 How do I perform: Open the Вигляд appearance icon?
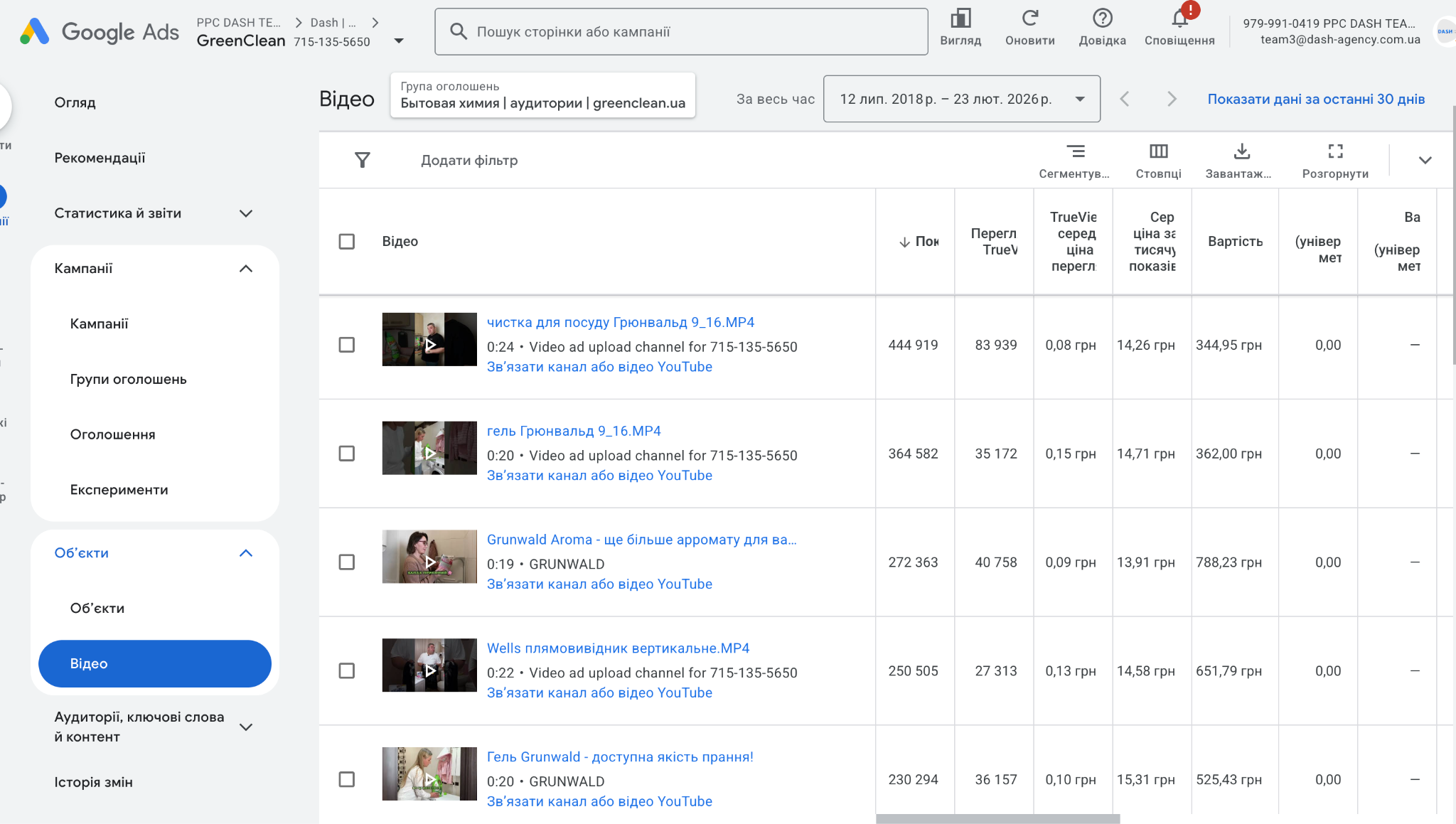[x=960, y=18]
